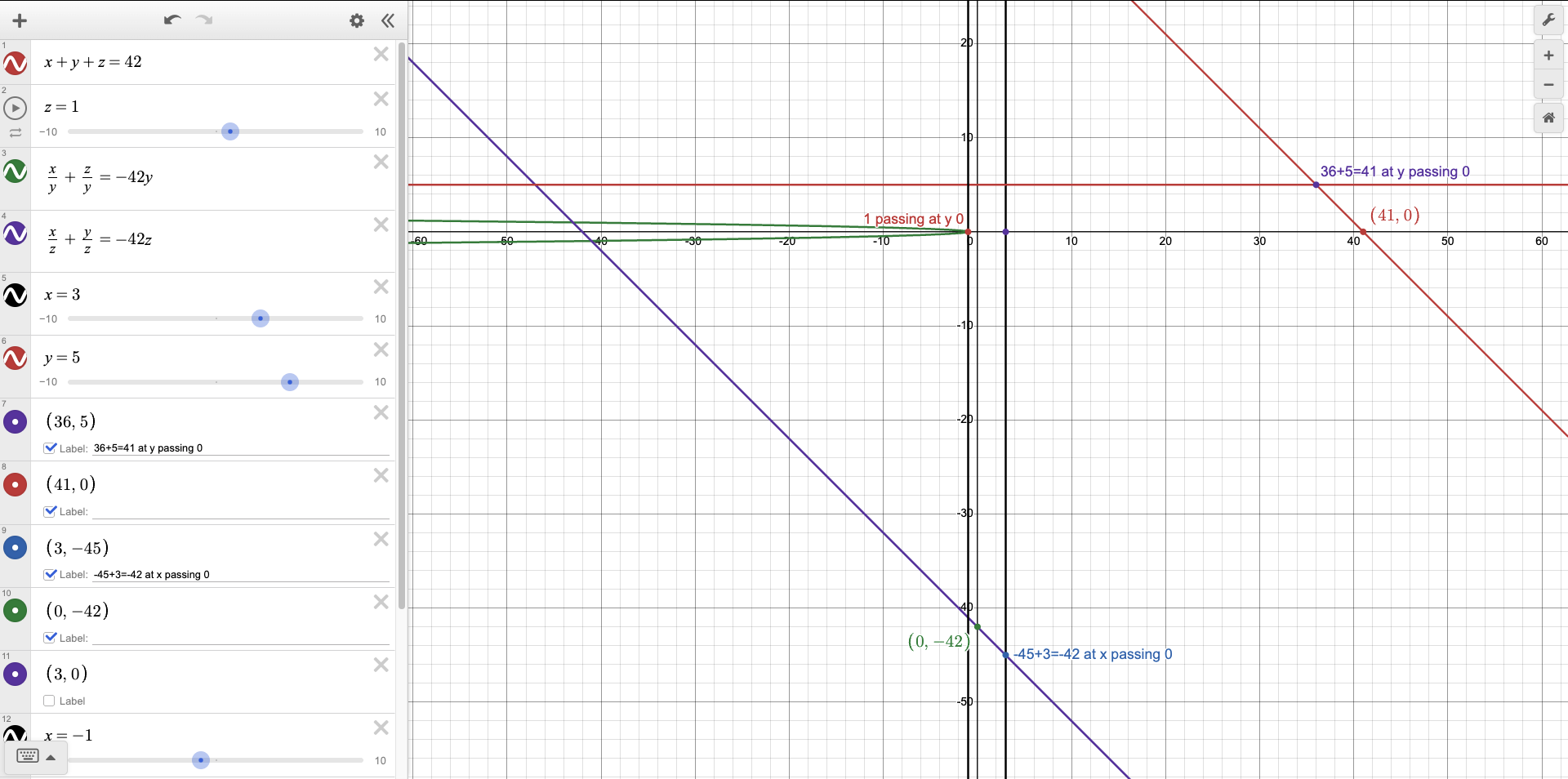
Task: Expand the on-screen keyboard arrow
Action: pyautogui.click(x=51, y=758)
